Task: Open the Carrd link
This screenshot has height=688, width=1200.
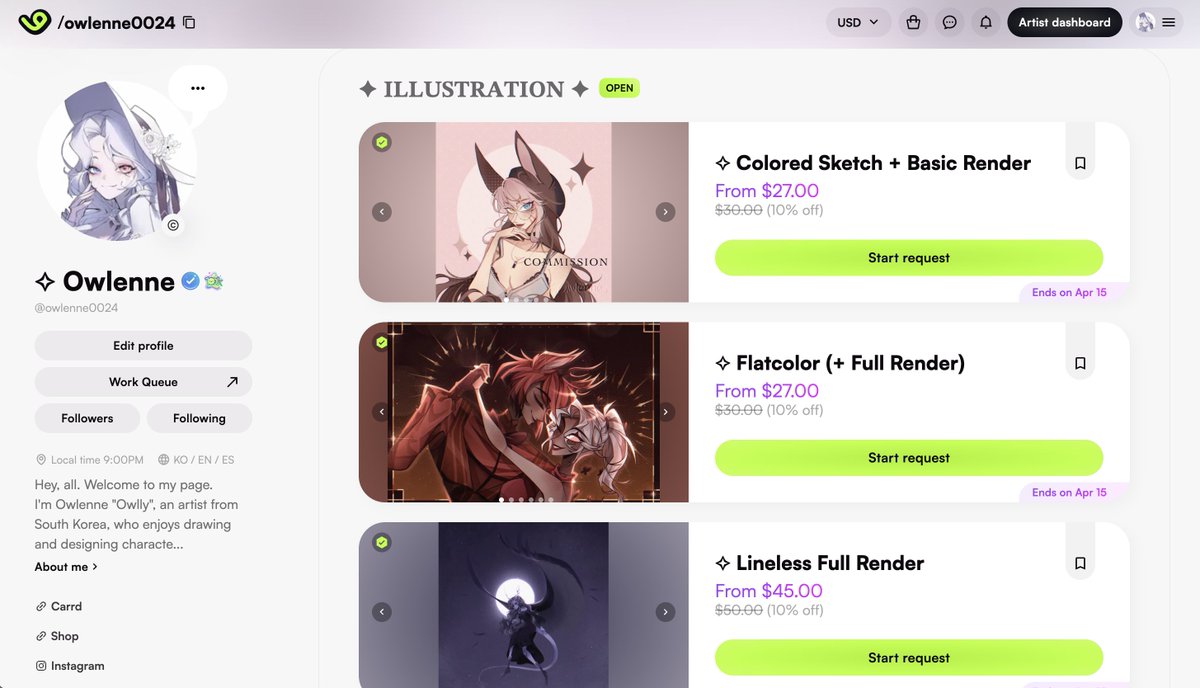Action: click(59, 606)
